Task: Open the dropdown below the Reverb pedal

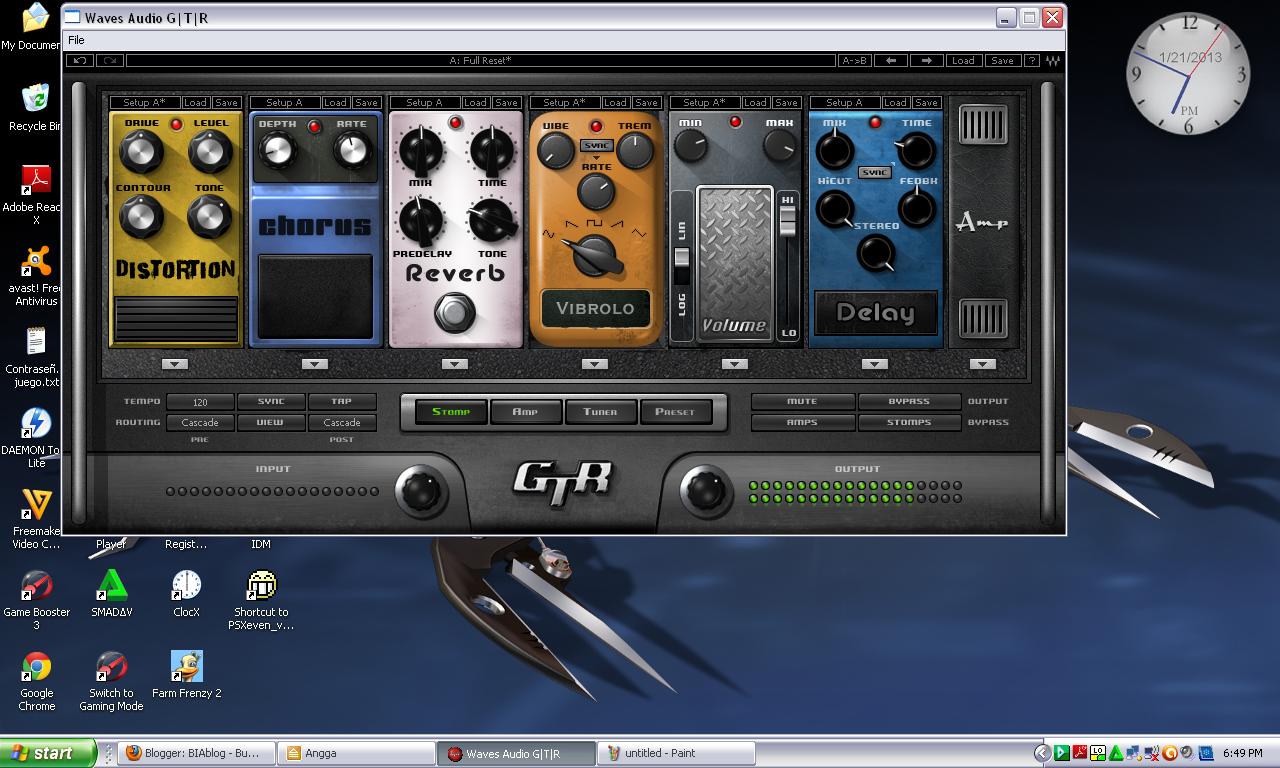Action: click(455, 364)
